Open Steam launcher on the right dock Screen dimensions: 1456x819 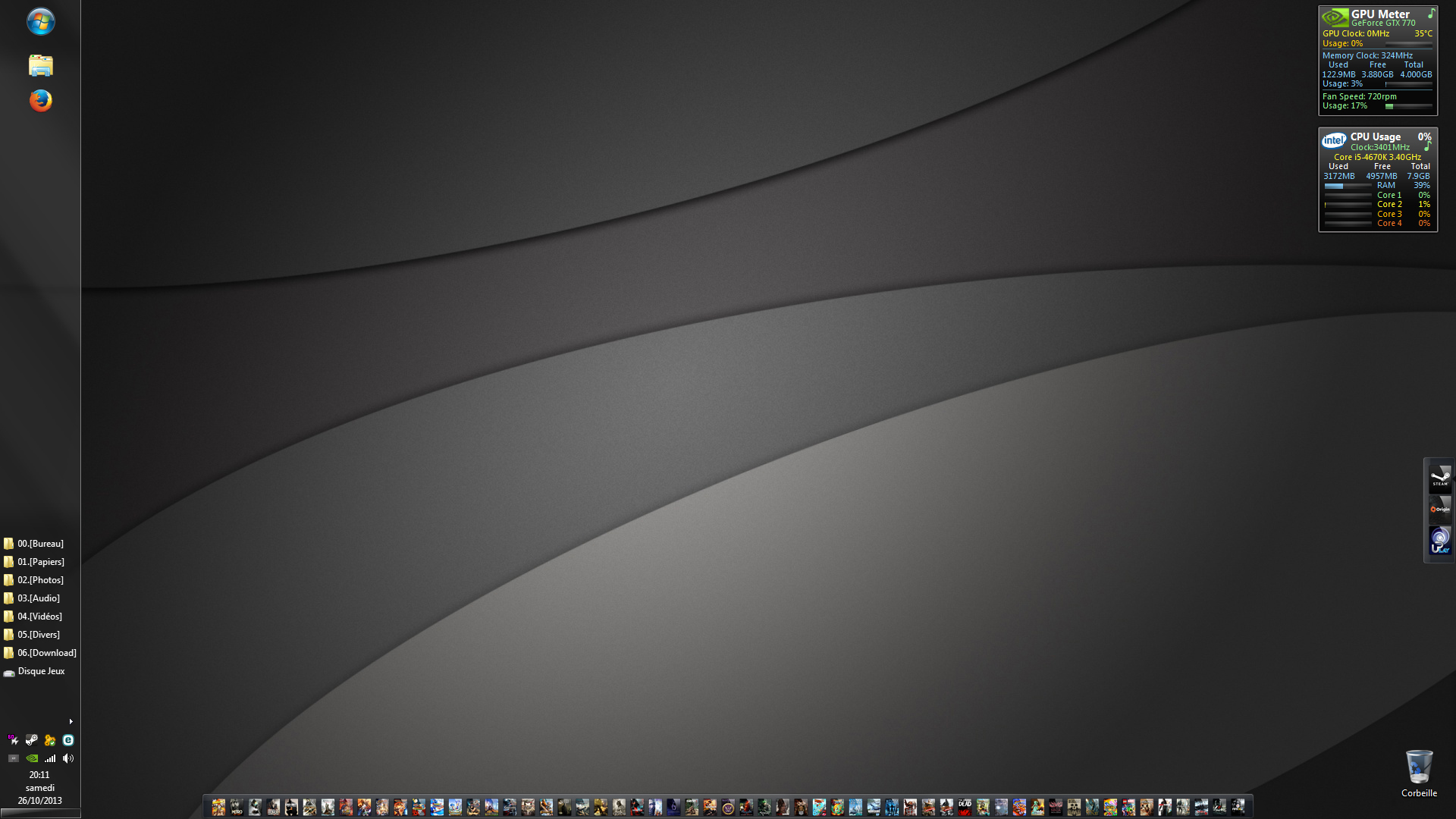[x=1439, y=477]
